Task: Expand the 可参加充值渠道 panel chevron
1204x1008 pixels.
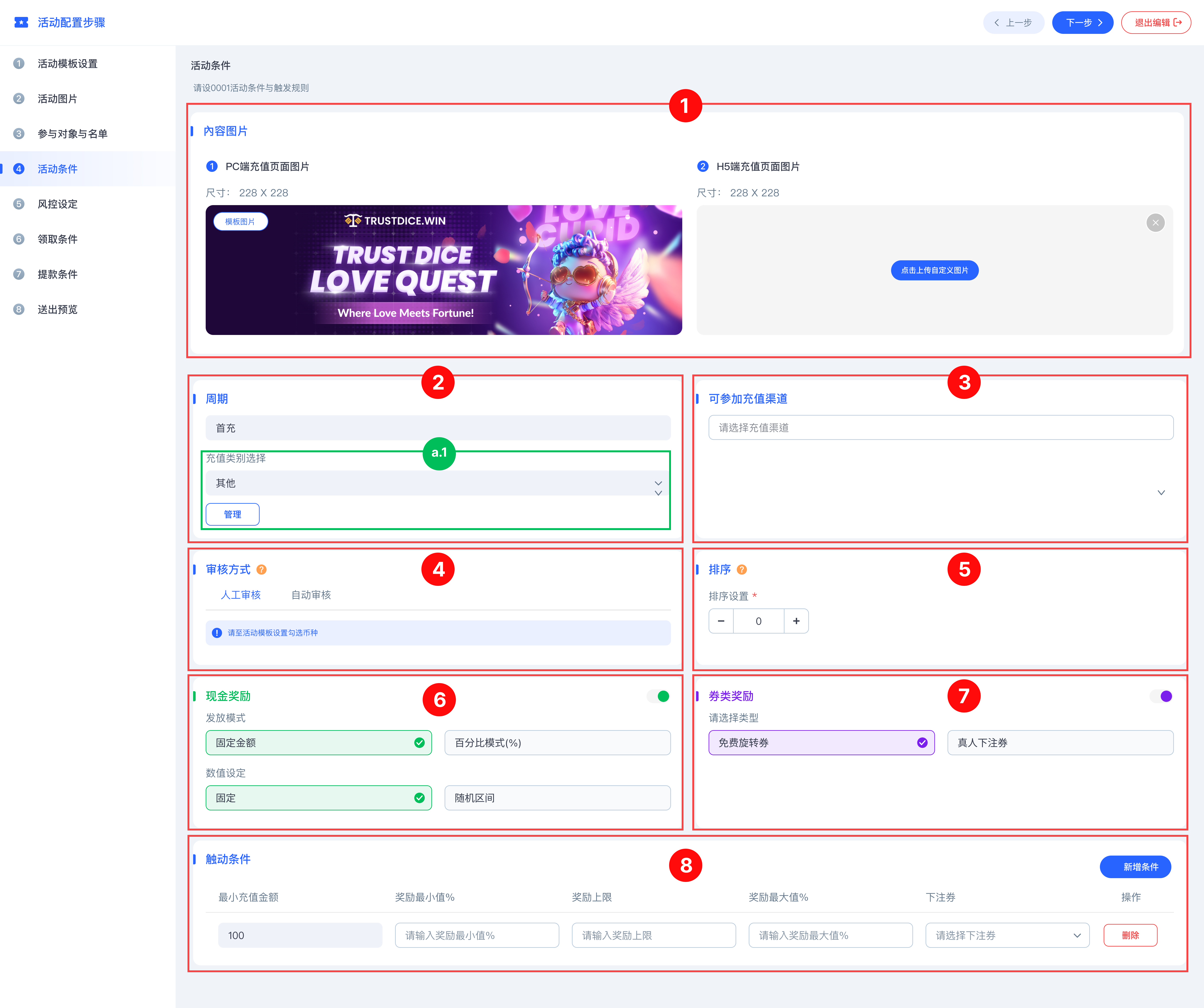Action: pyautogui.click(x=1161, y=493)
